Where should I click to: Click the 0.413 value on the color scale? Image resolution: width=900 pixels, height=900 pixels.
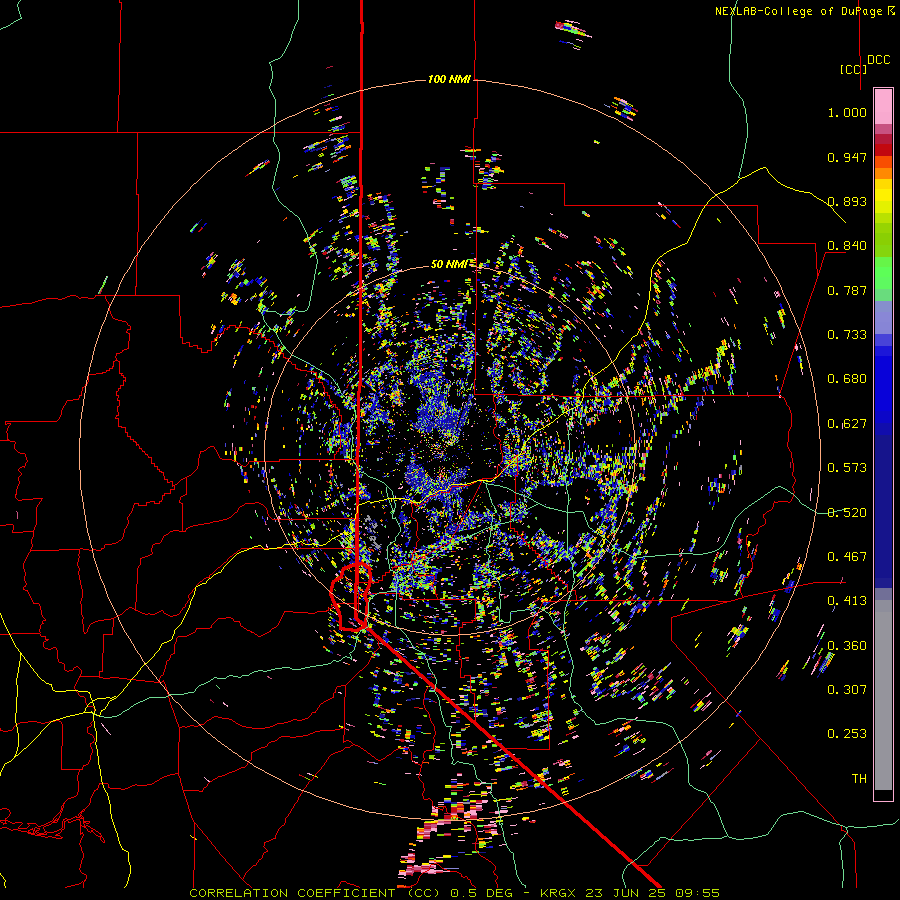click(x=847, y=601)
